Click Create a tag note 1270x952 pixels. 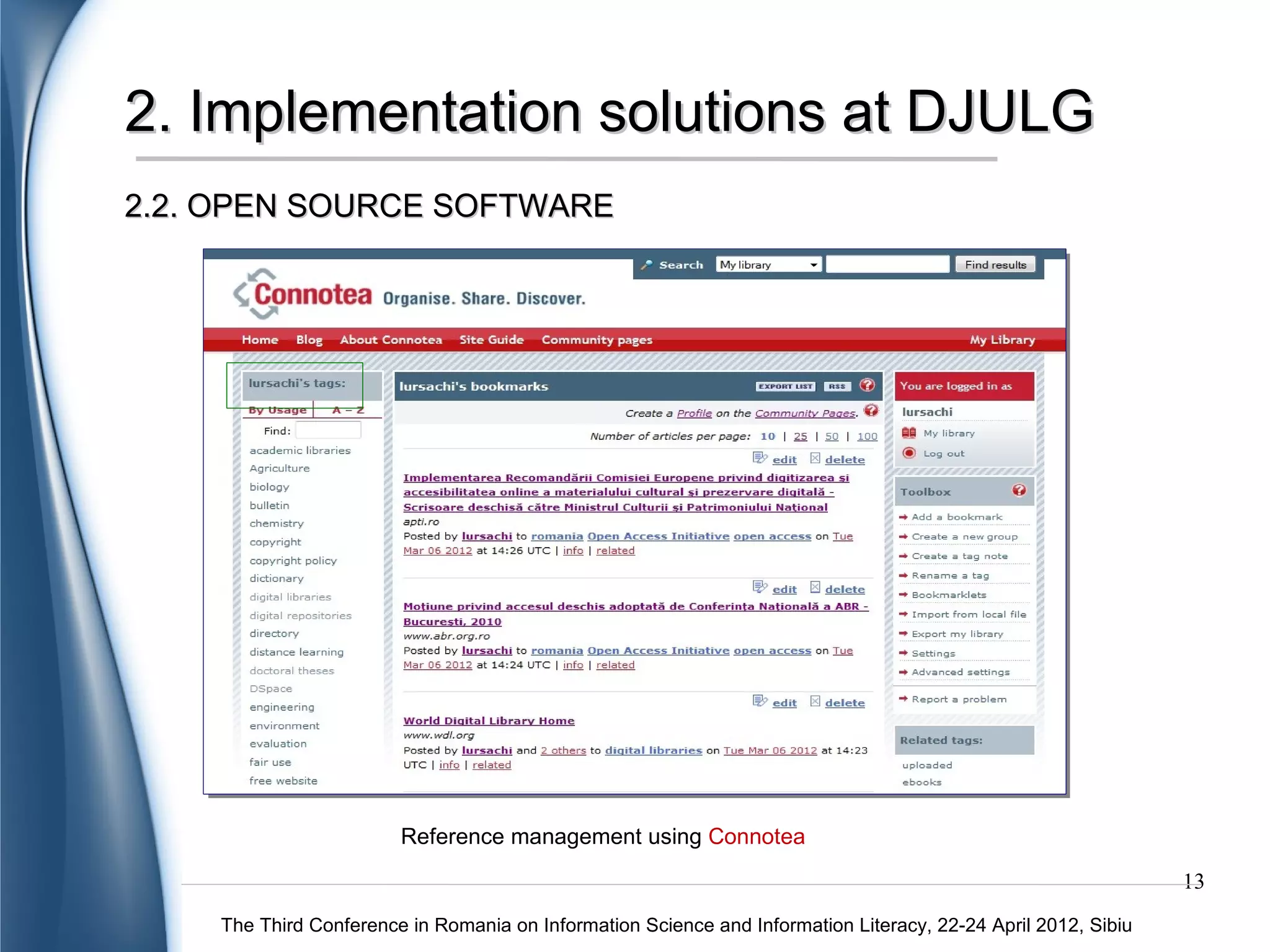(x=959, y=556)
